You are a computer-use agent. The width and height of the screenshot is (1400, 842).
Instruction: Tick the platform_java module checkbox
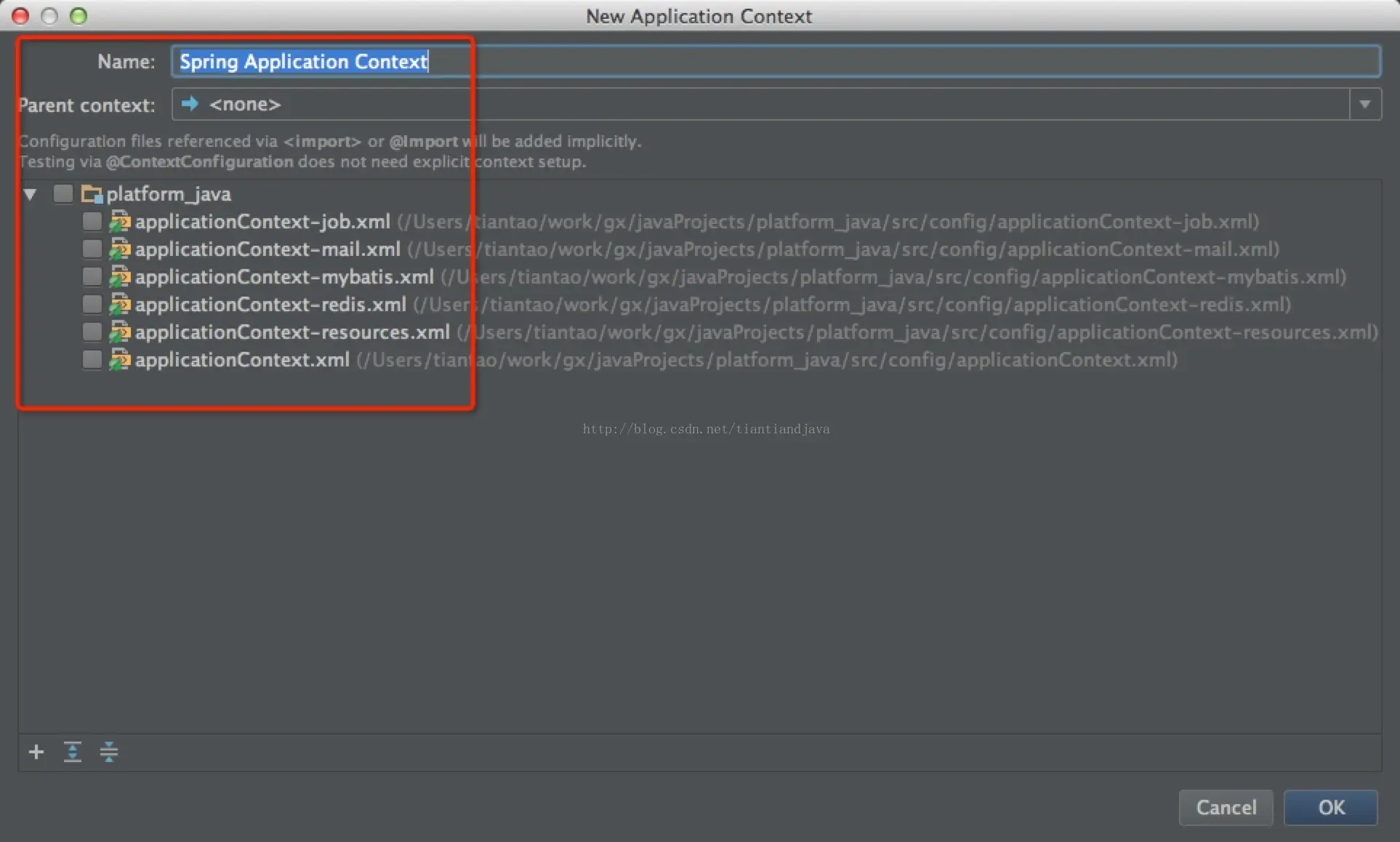63,194
